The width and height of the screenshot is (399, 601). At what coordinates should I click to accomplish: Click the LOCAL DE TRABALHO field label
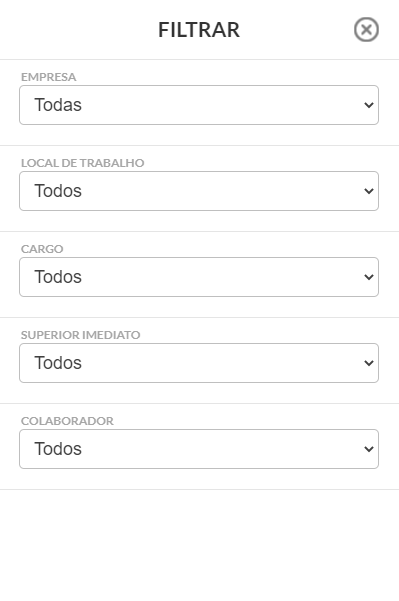pyautogui.click(x=82, y=163)
